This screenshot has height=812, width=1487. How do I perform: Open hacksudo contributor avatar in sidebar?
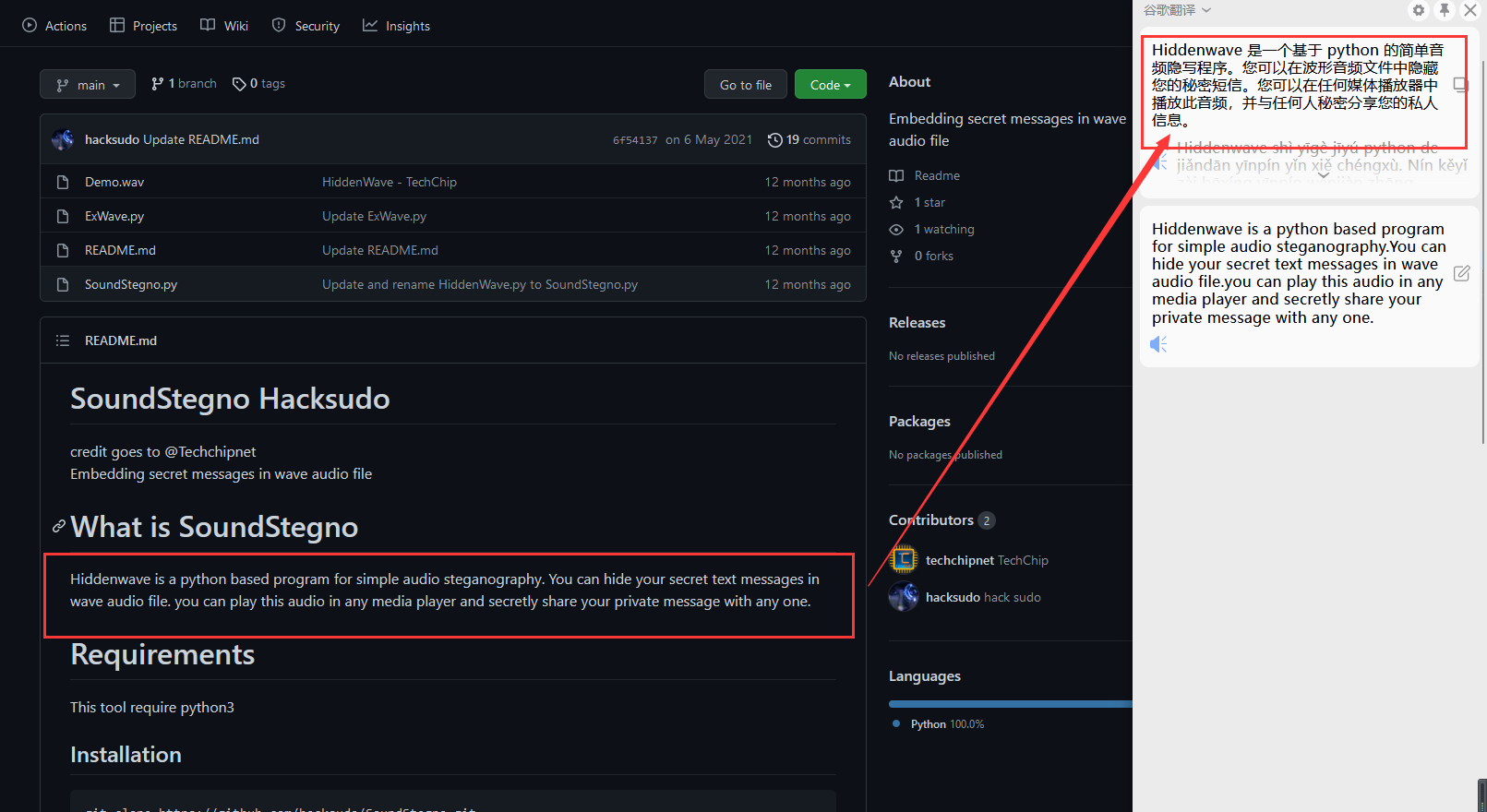pos(904,596)
